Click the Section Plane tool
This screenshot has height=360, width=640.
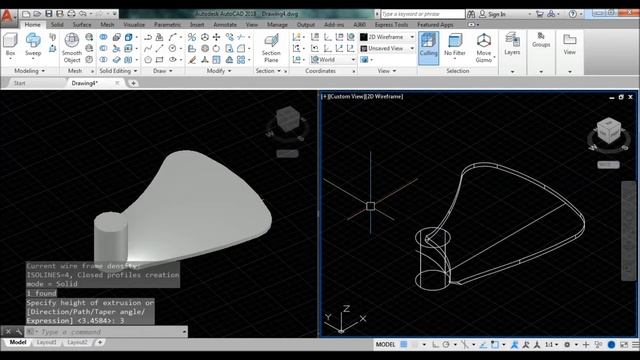[271, 48]
